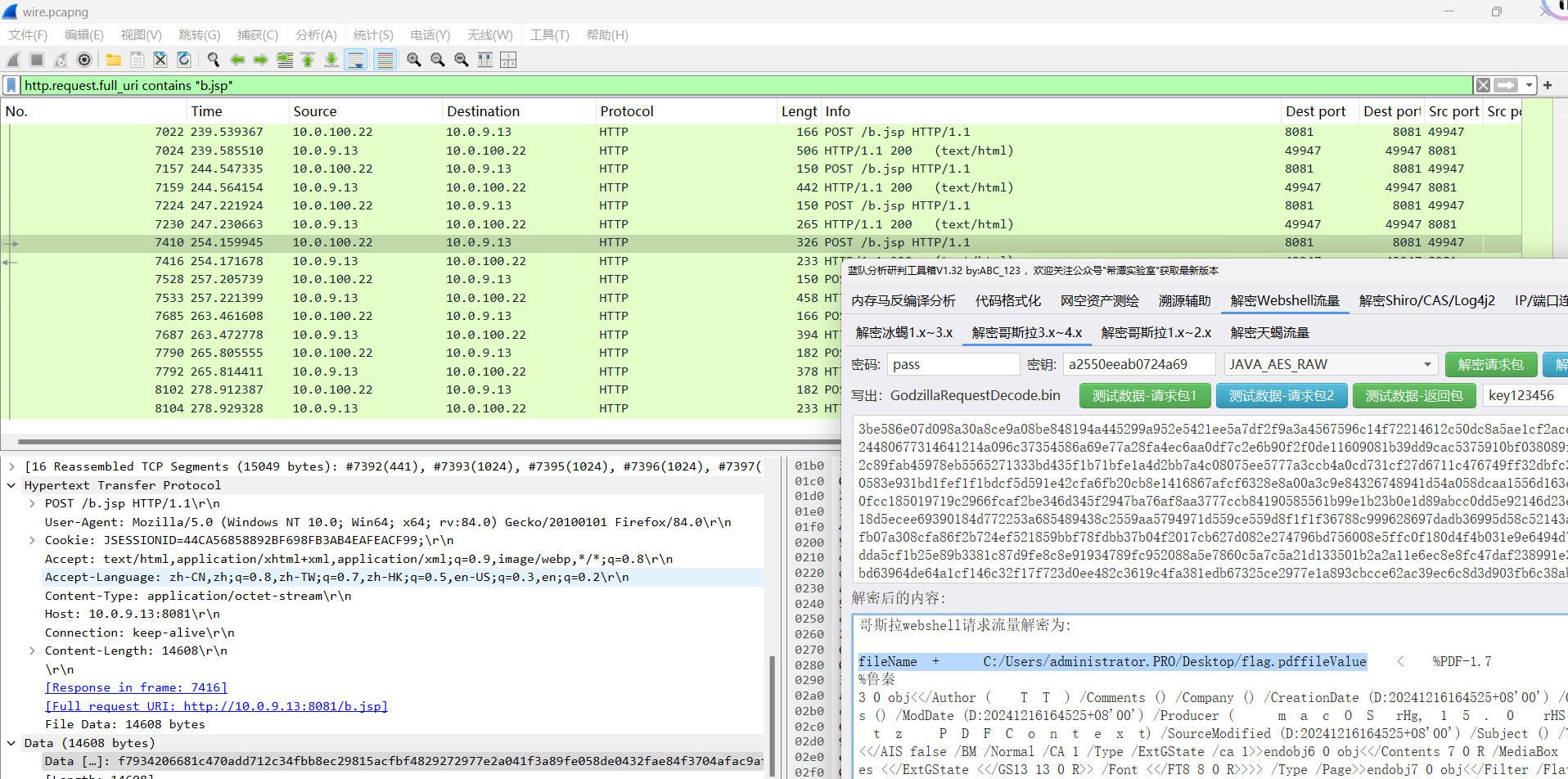The height and width of the screenshot is (779, 1568).
Task: Follow the Response in frame: 7416 link
Action: point(136,687)
